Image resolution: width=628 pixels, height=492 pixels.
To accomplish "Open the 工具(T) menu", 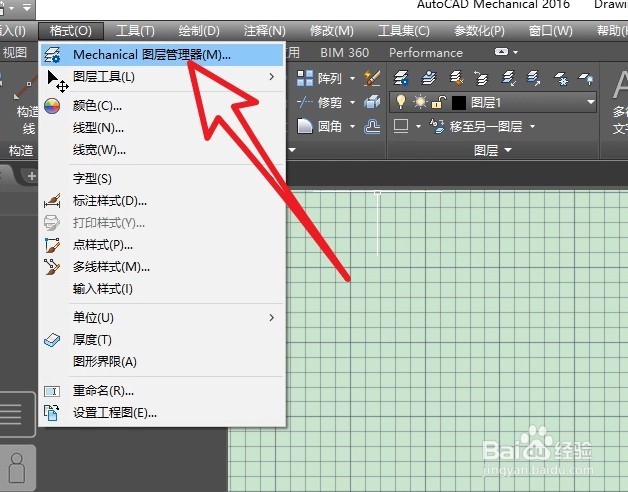I will pyautogui.click(x=135, y=31).
